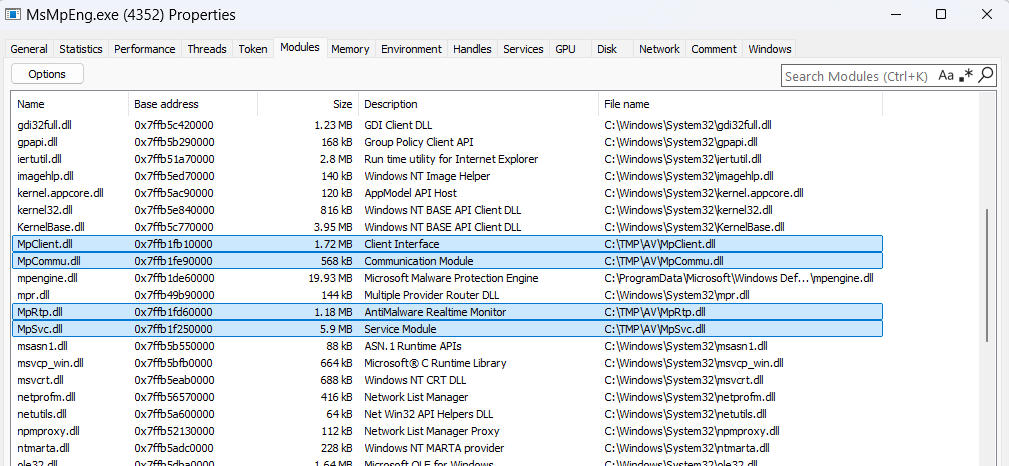Open the Token tab
Screen dimensions: 1009x466
pos(253,49)
